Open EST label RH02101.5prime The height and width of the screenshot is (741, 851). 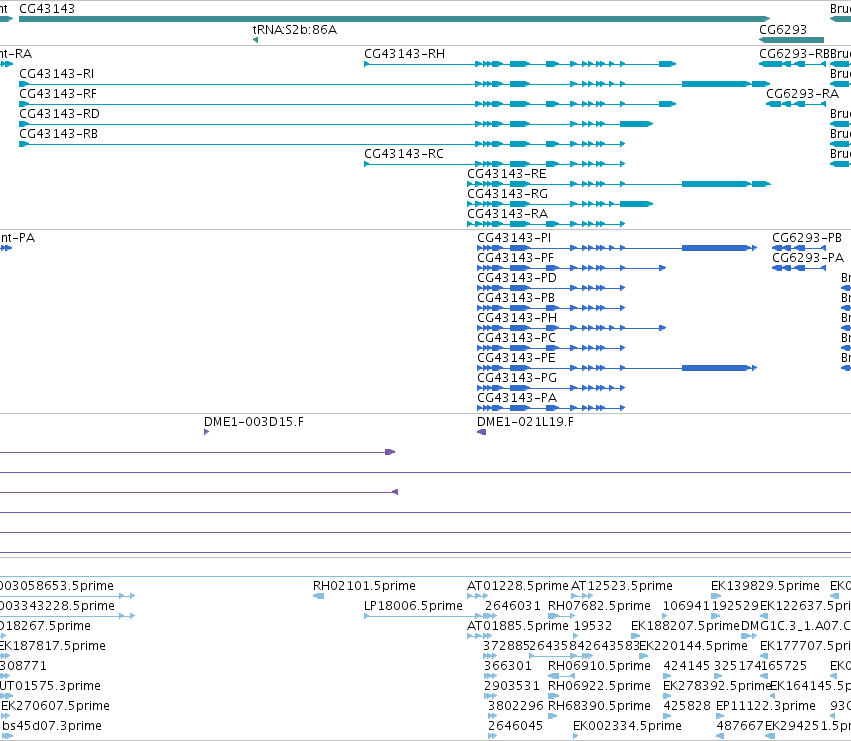point(364,586)
